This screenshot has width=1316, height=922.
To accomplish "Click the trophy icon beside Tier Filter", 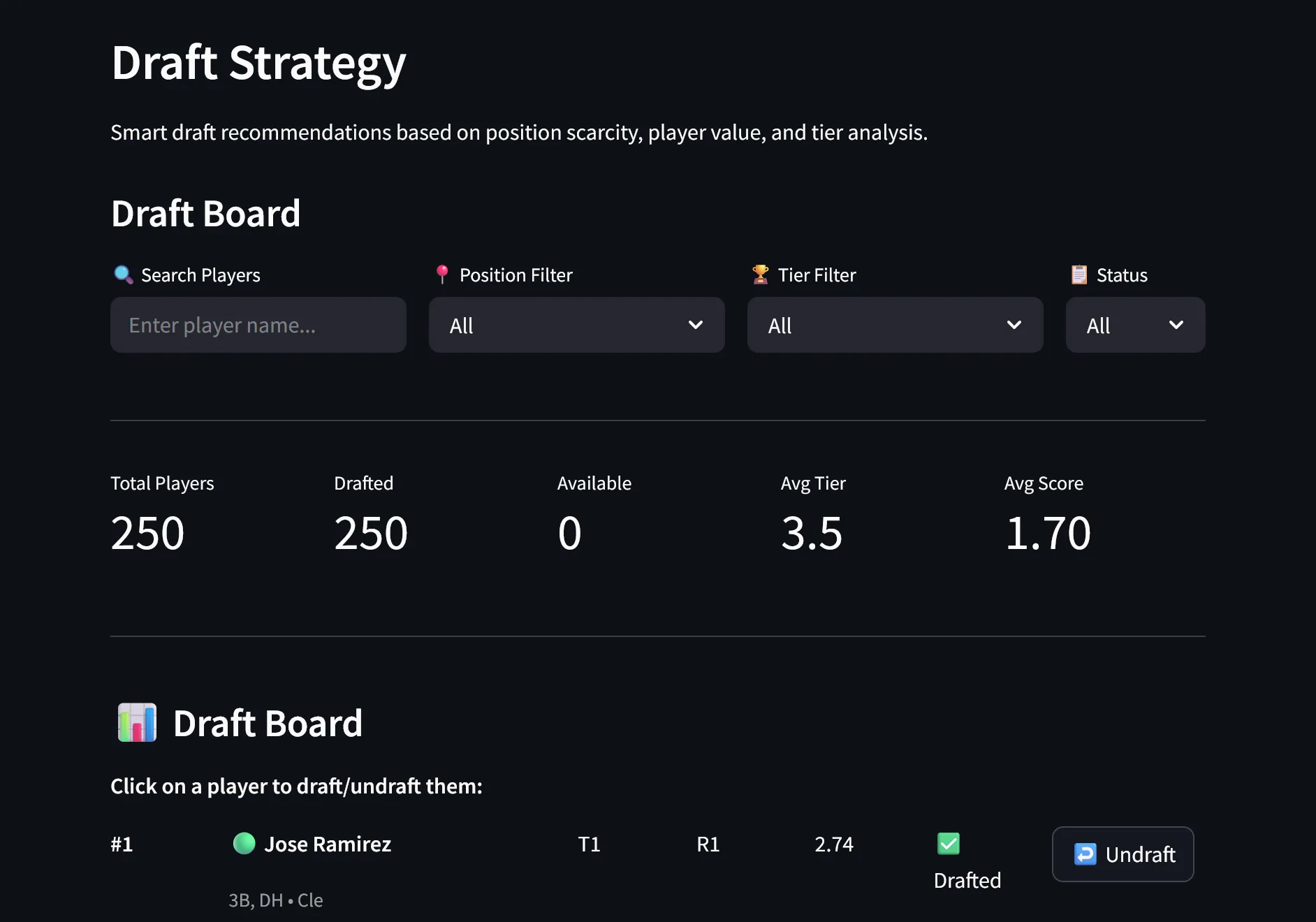I will 761,275.
